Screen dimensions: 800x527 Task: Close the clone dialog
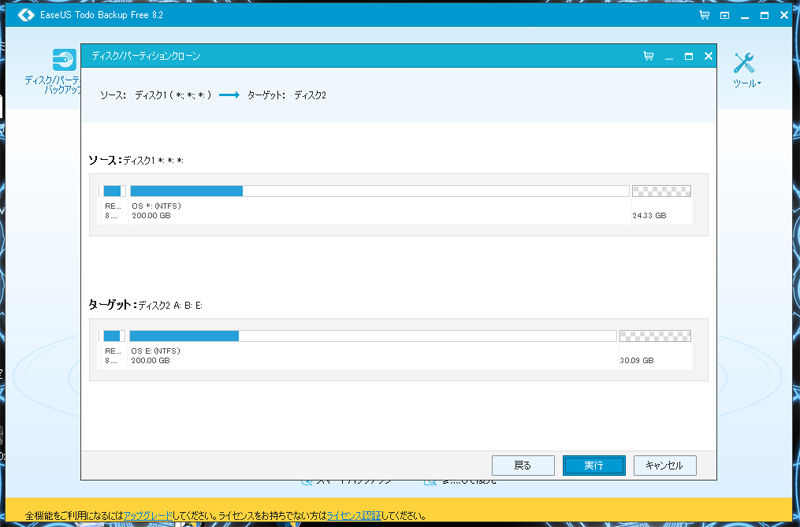click(x=708, y=56)
